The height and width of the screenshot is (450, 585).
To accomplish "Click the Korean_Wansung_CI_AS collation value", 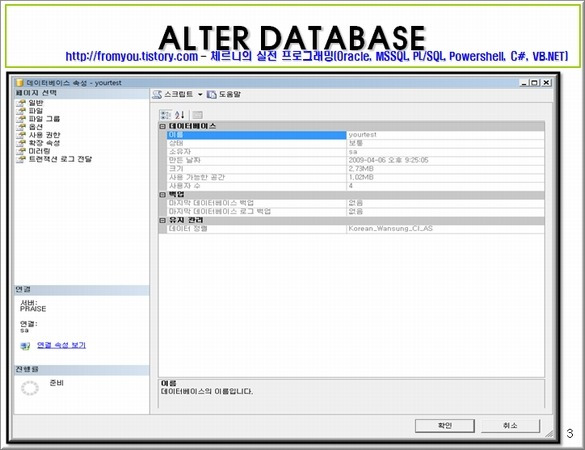I will click(391, 228).
